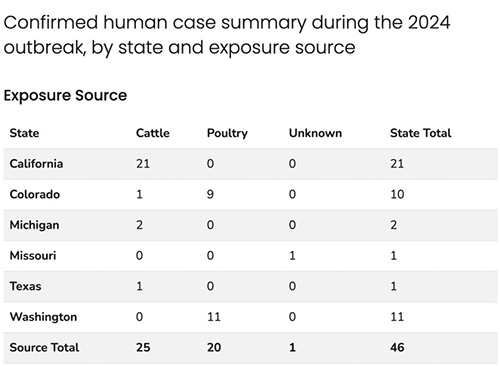Select the Colorado row label
The image size is (500, 366).
coord(35,194)
